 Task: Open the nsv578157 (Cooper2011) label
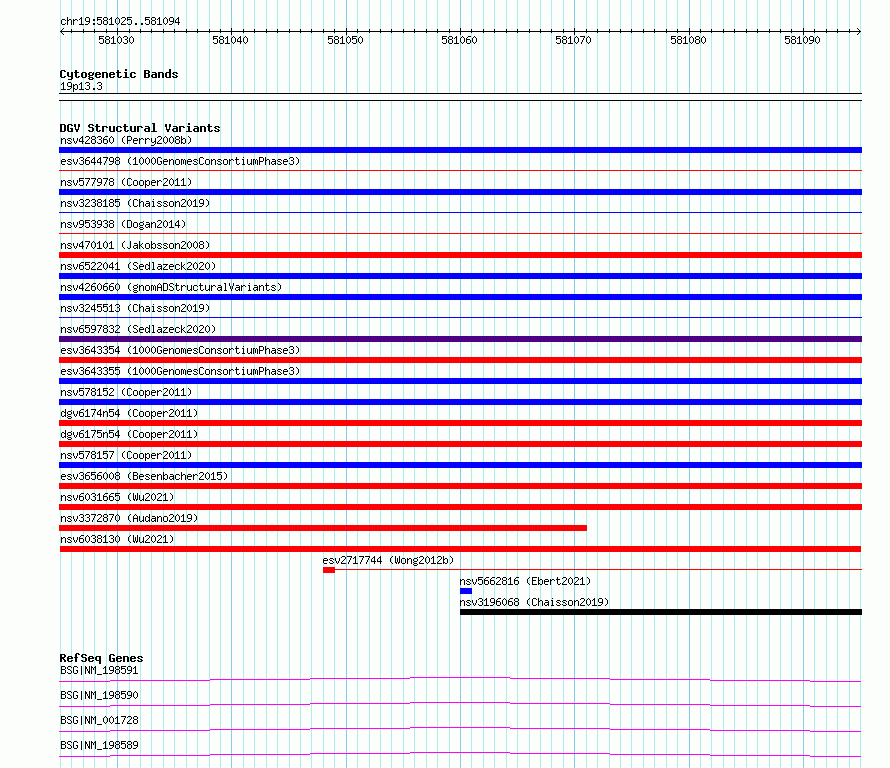point(126,455)
